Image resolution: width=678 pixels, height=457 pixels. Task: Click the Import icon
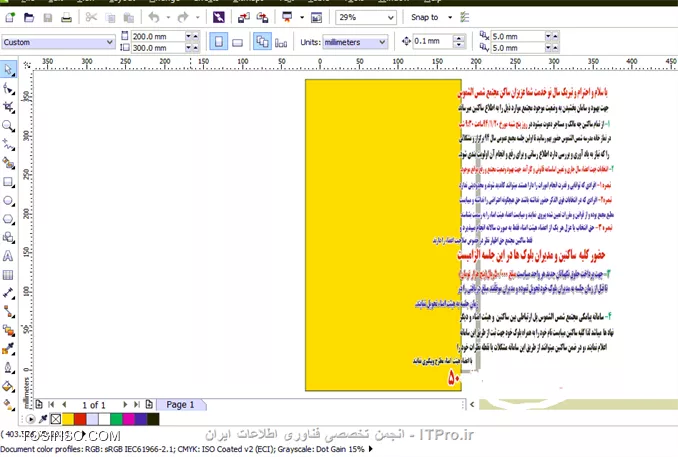point(244,17)
